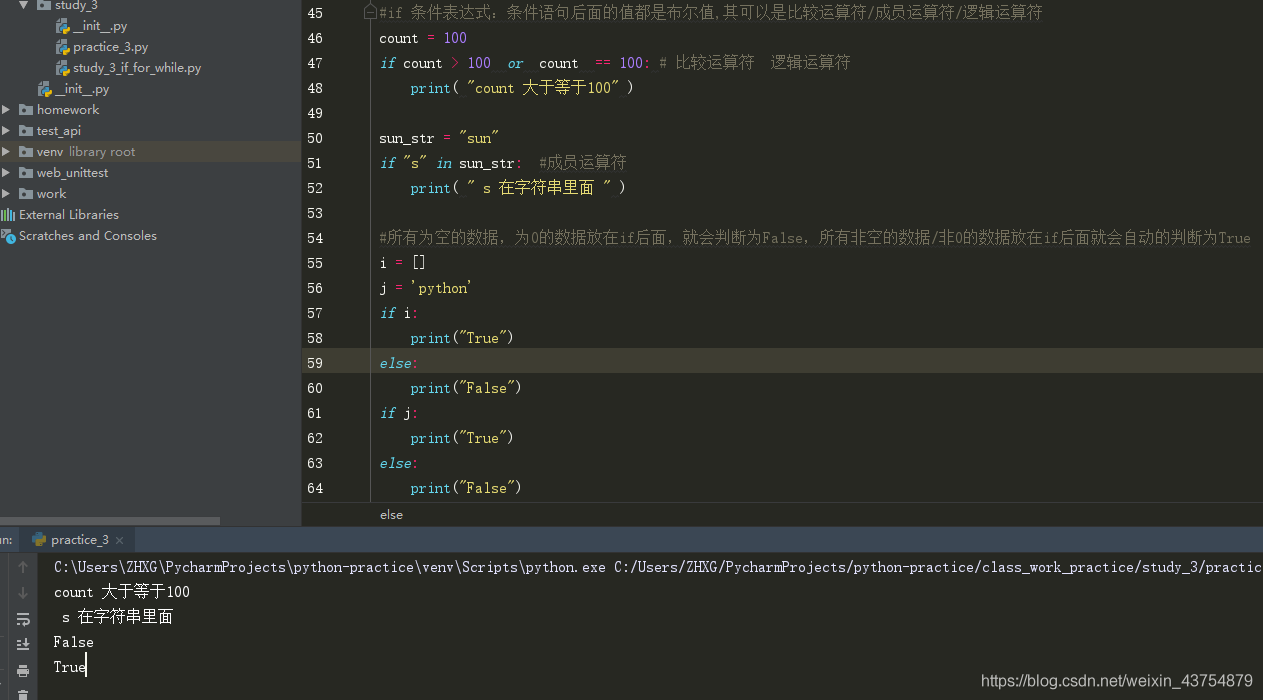Expand the venv library root arrow
Viewport: 1263px width, 700px height.
click(x=6, y=152)
